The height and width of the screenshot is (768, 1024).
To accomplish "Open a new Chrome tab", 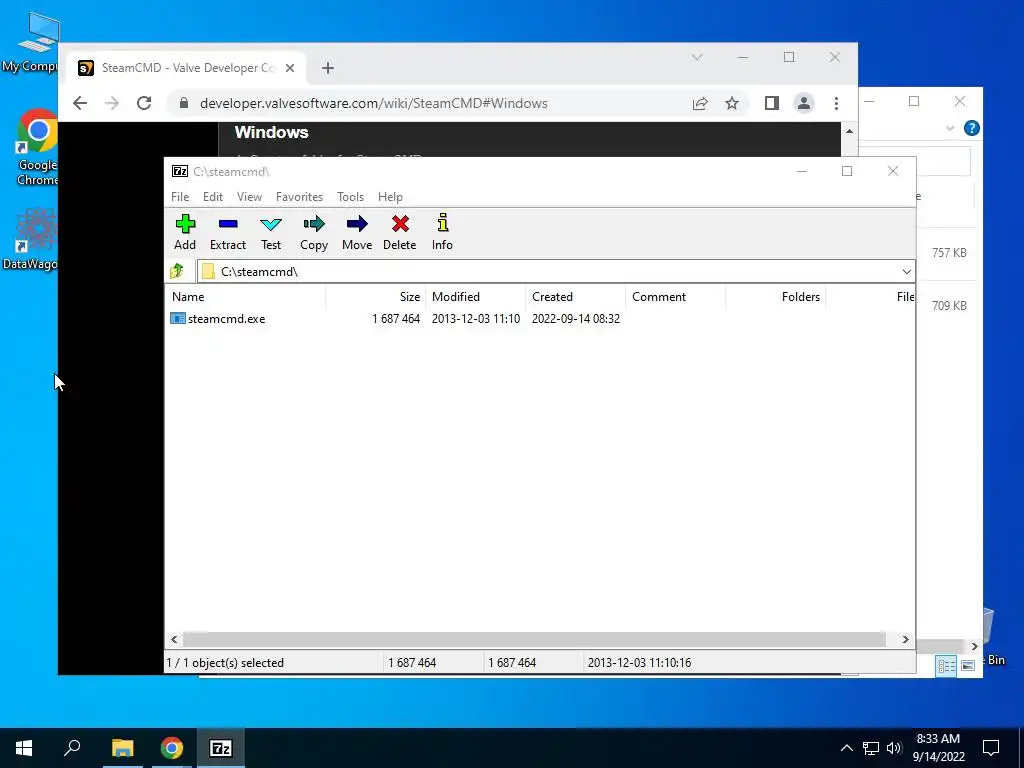I will coord(328,68).
